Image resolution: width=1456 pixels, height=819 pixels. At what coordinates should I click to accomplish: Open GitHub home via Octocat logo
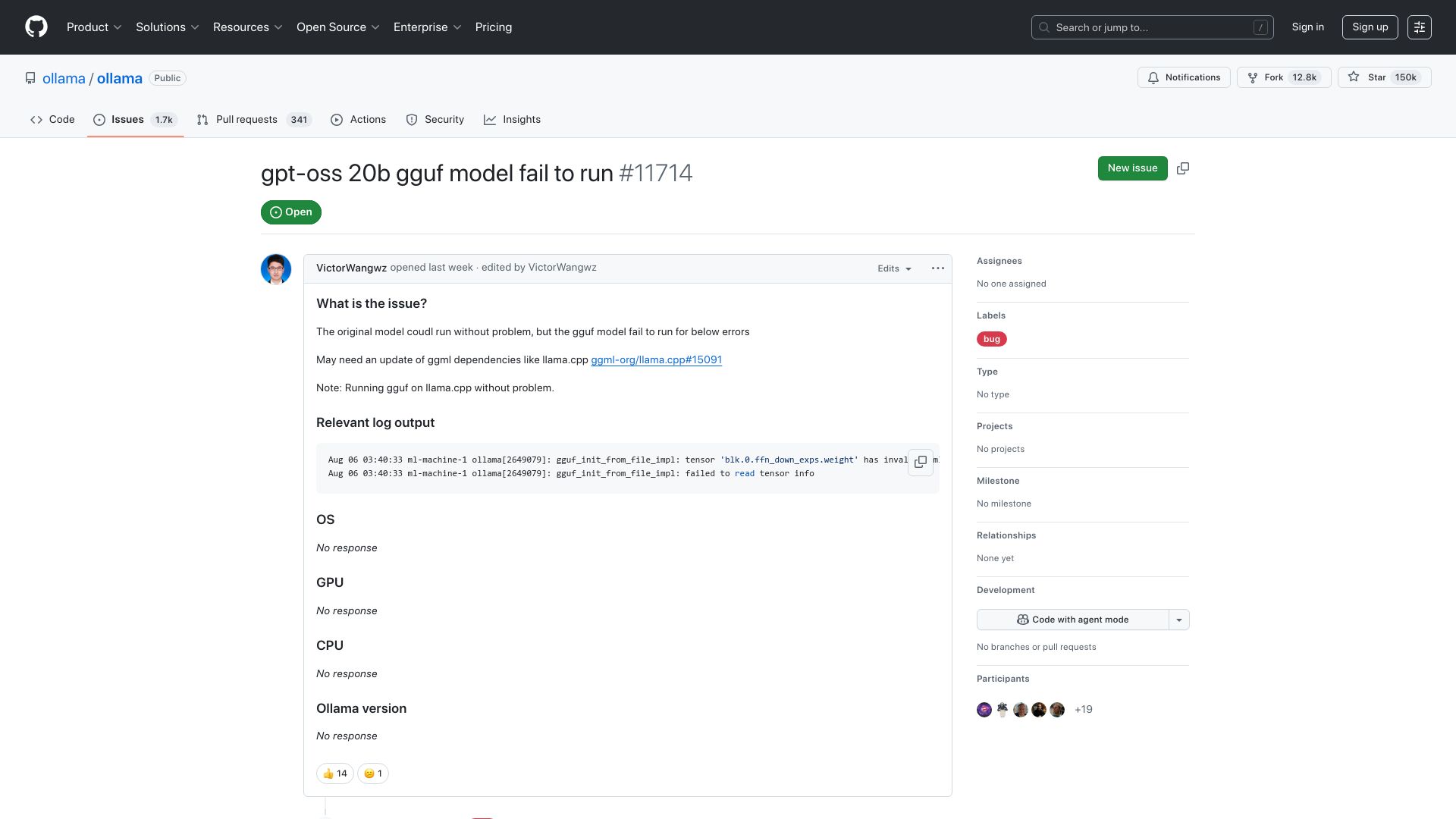36,27
